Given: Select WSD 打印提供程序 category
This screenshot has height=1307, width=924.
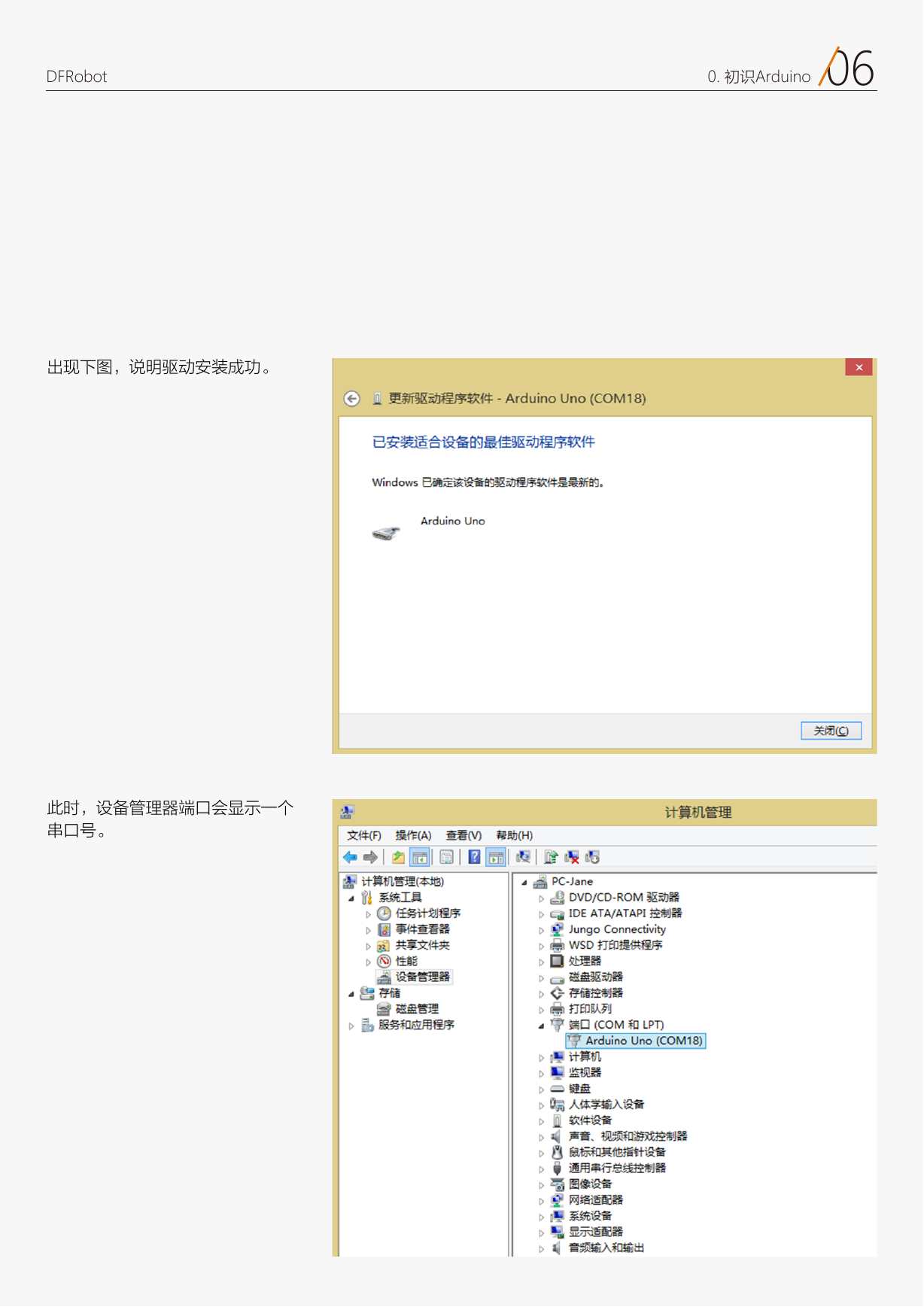Looking at the screenshot, I should 615,945.
